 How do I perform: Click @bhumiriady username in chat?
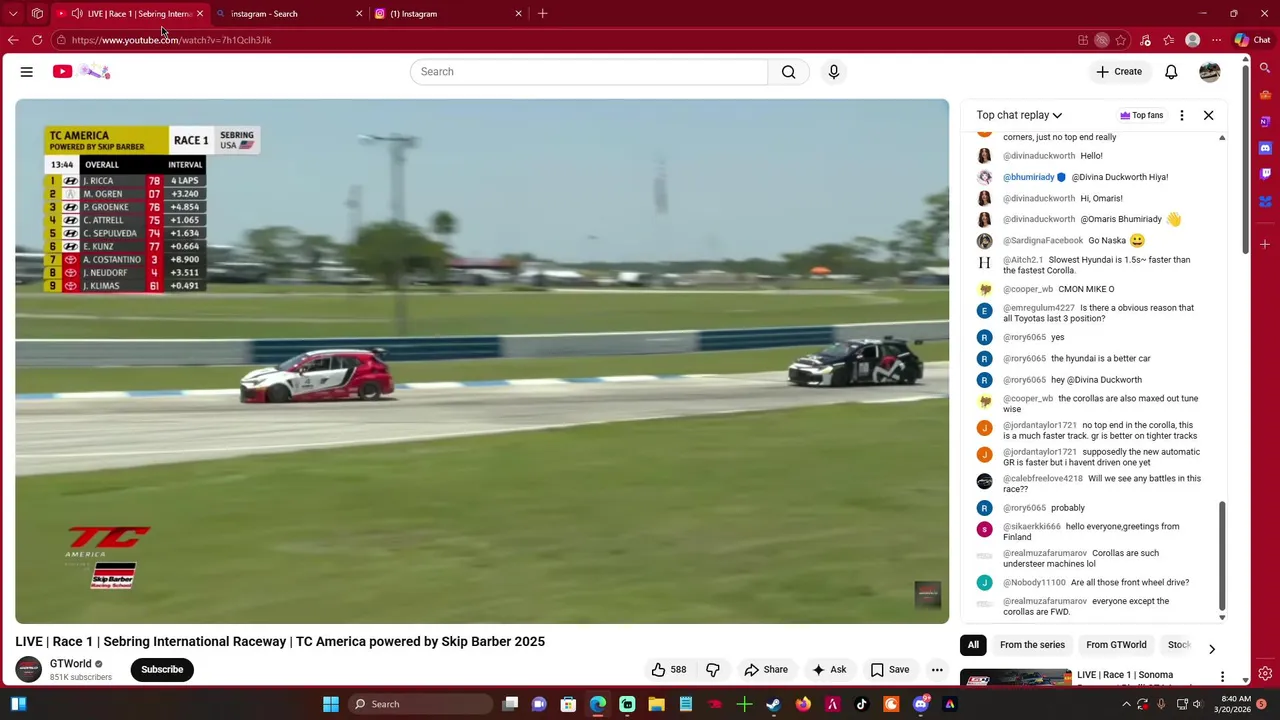(1028, 177)
